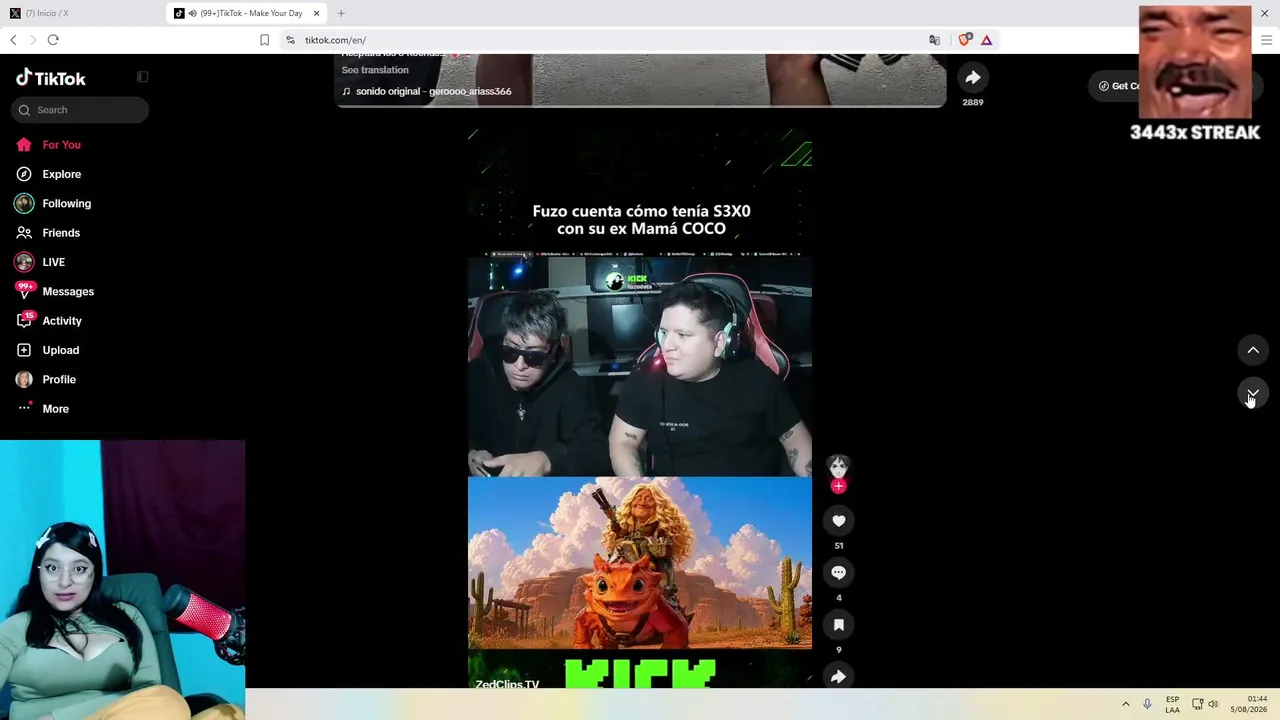The image size is (1280, 720).
Task: Reload the TikTok page
Action: coord(53,40)
